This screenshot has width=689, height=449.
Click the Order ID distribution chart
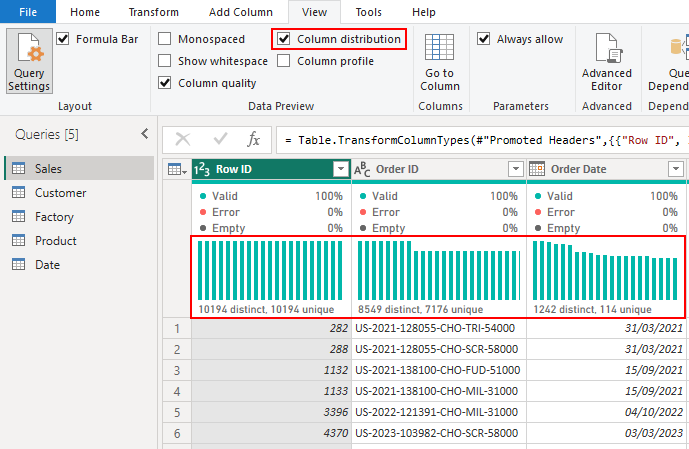[x=439, y=271]
